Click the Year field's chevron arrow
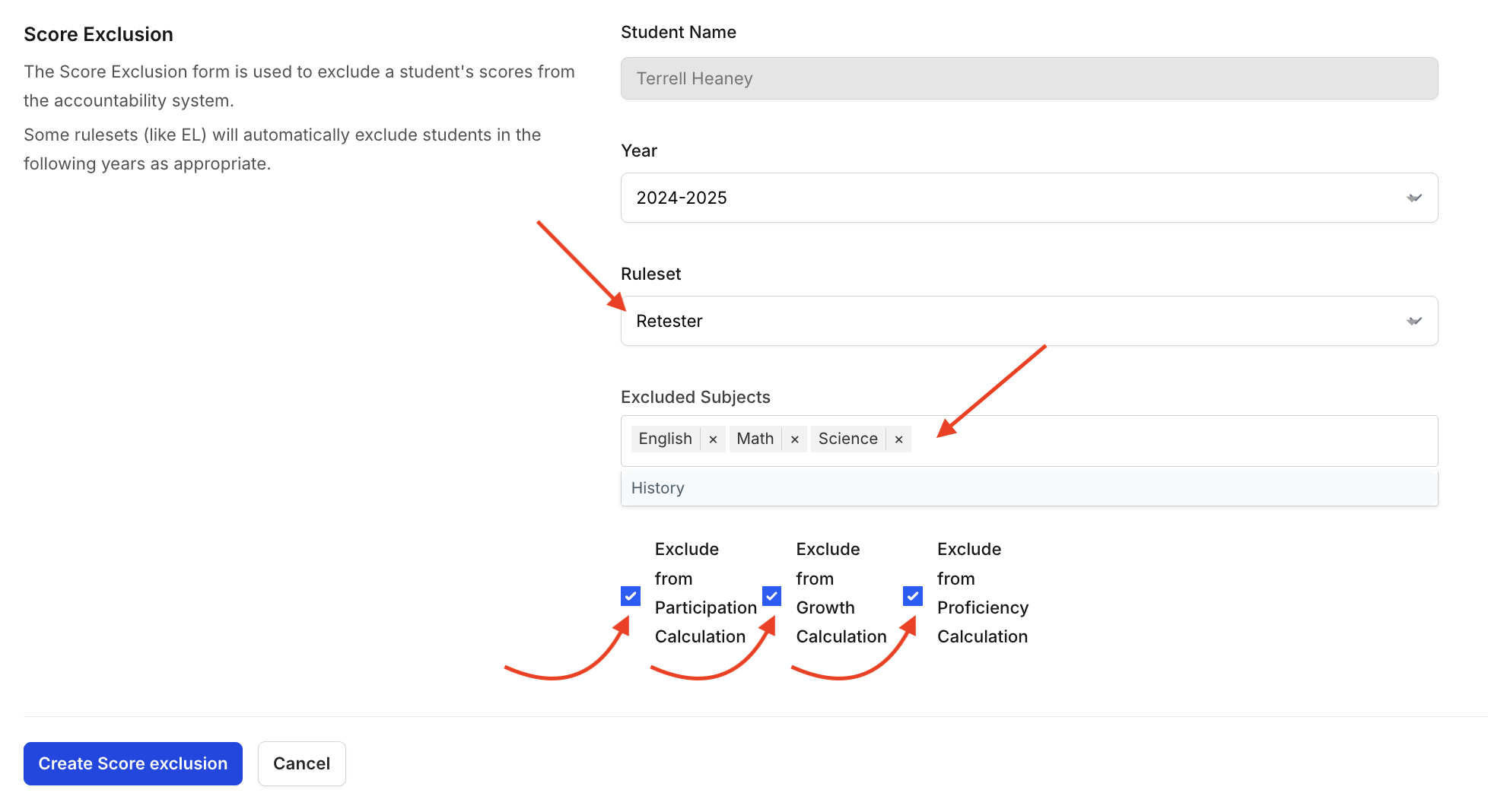Image resolution: width=1488 pixels, height=812 pixels. coord(1413,198)
